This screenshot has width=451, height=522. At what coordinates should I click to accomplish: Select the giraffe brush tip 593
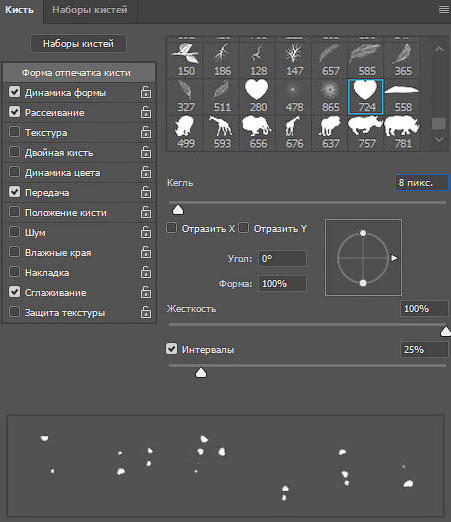point(220,132)
